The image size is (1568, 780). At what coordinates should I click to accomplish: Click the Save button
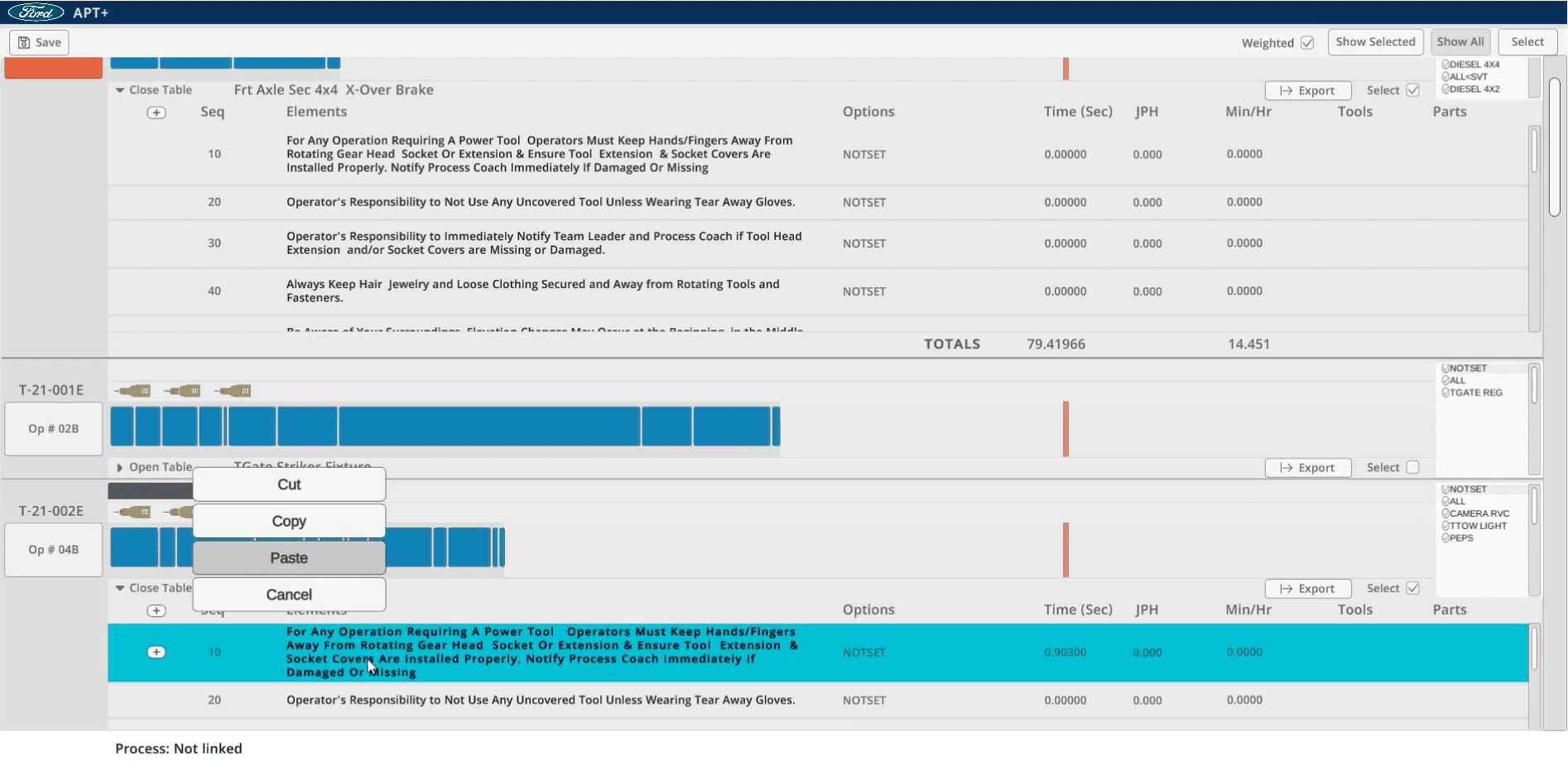pos(40,42)
